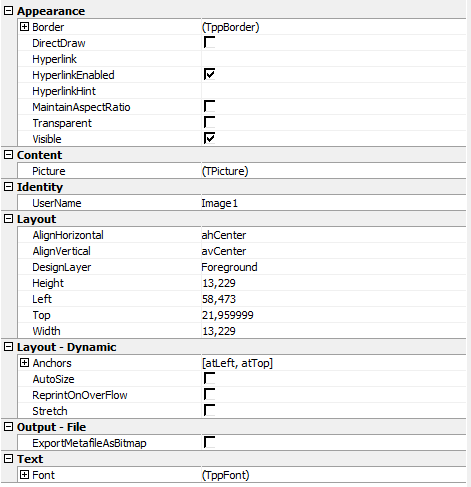Image resolution: width=471 pixels, height=487 pixels.
Task: Collapse the Content category
Action: tap(8, 155)
